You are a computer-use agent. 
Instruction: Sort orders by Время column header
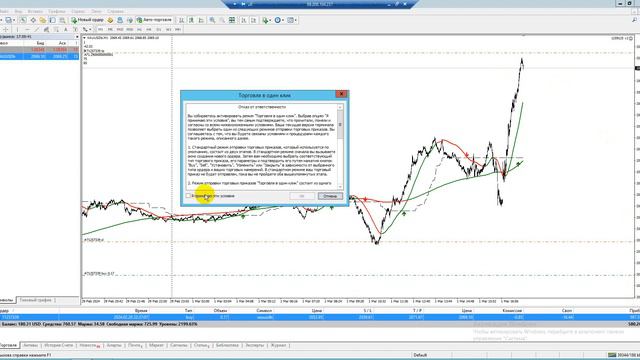[x=141, y=311]
